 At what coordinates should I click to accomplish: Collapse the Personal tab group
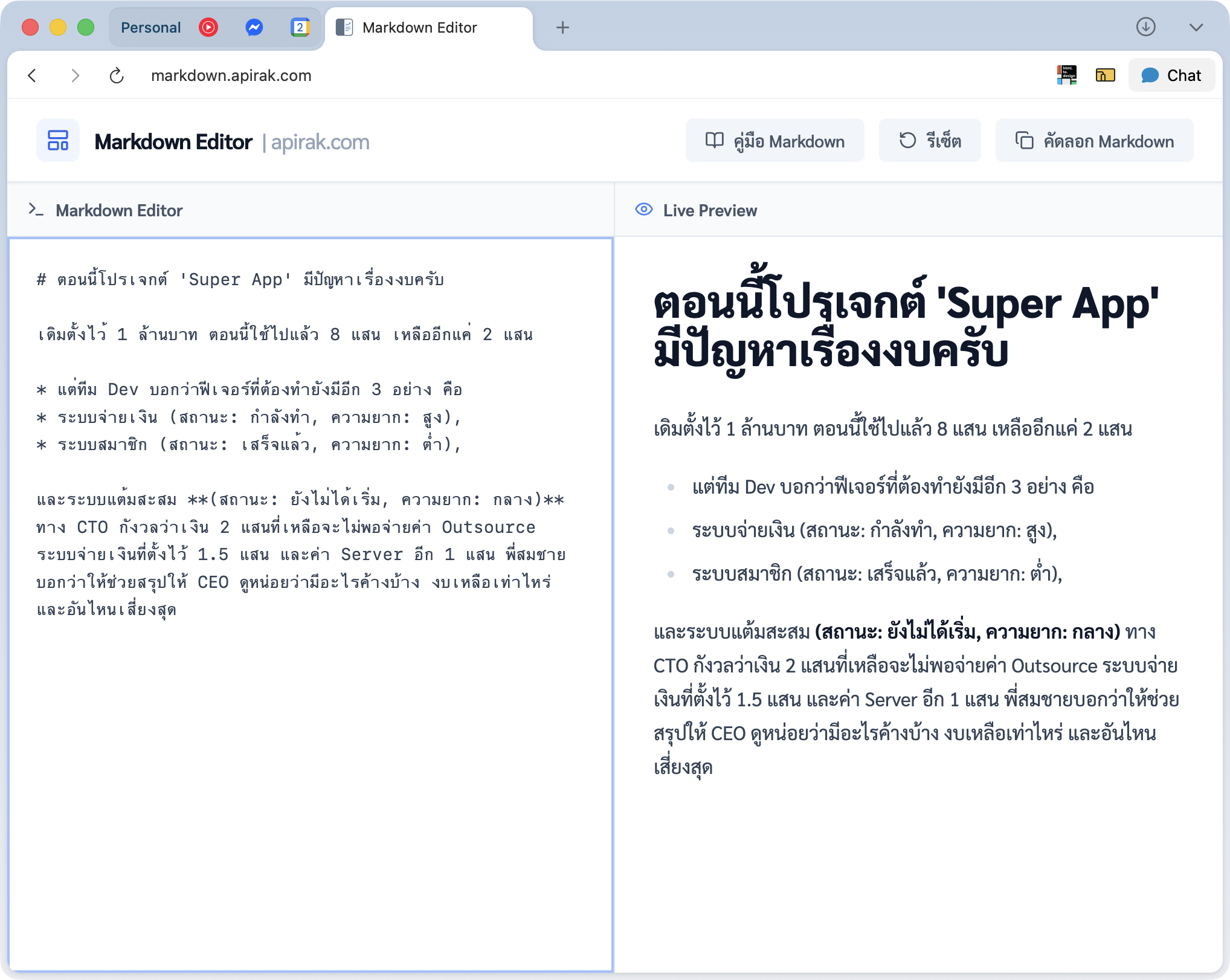pyautogui.click(x=150, y=27)
